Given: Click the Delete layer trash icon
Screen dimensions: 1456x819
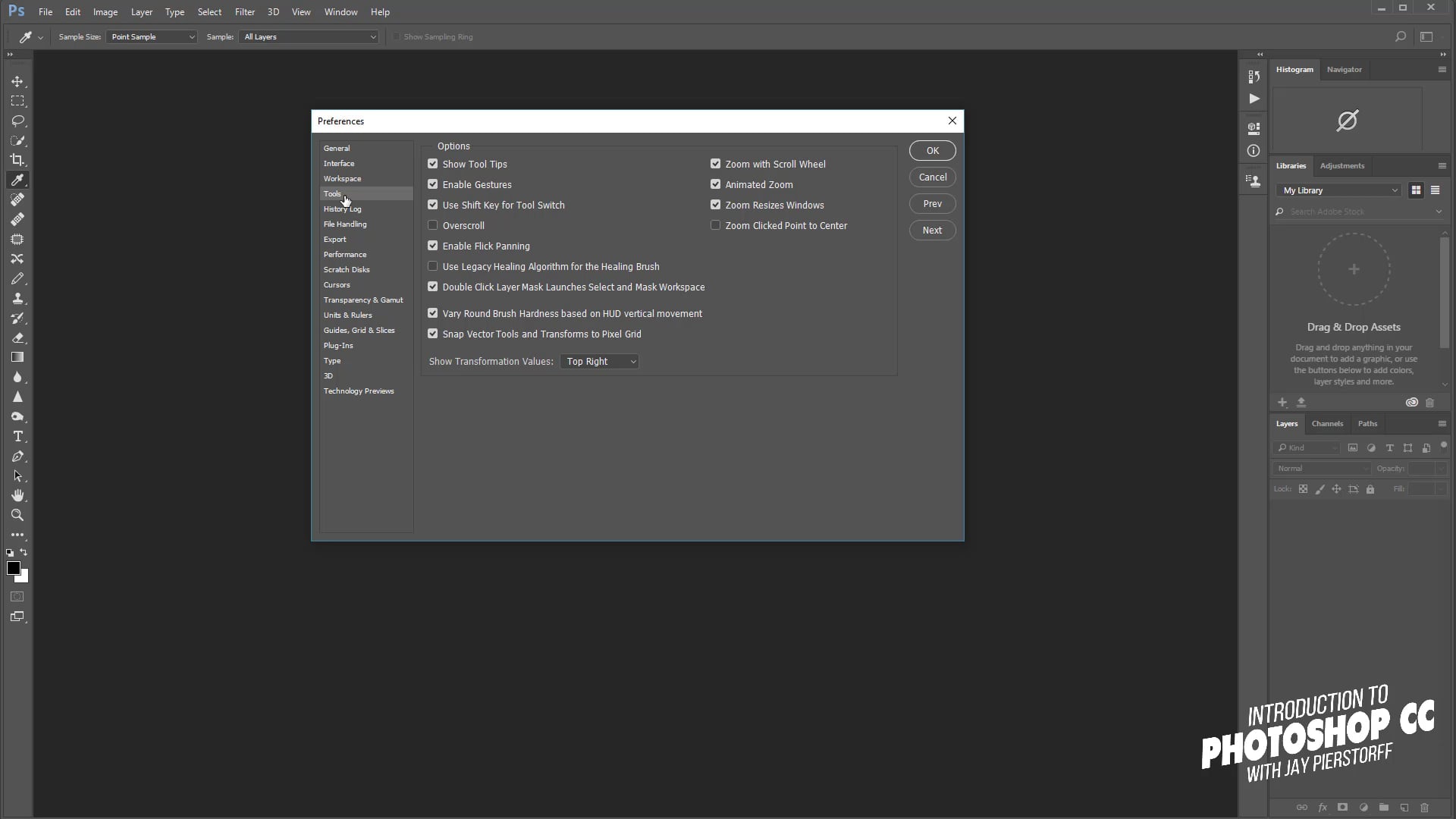Looking at the screenshot, I should [1424, 807].
